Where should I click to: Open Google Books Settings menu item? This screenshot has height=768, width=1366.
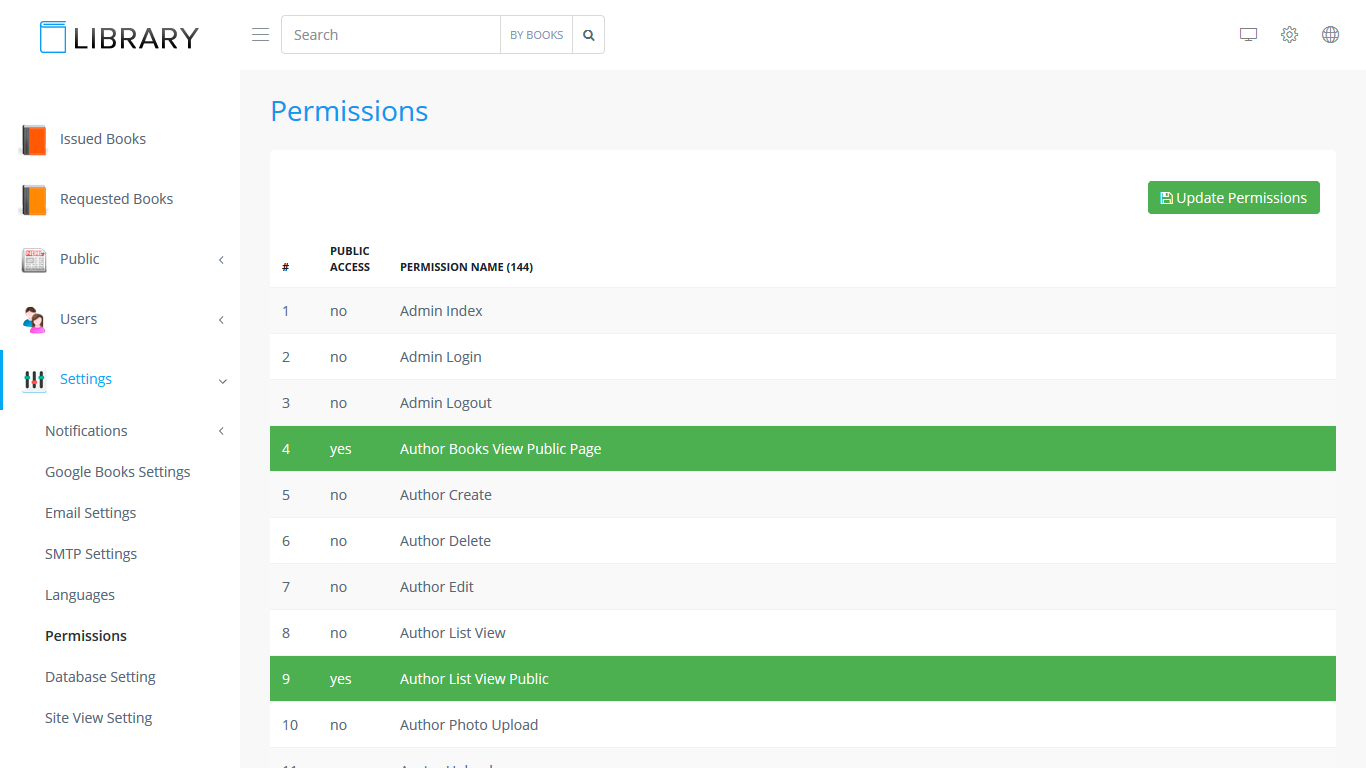(117, 472)
